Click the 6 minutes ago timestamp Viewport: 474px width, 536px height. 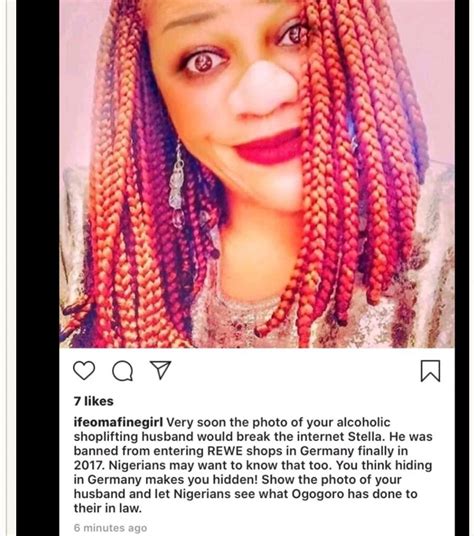tap(110, 528)
